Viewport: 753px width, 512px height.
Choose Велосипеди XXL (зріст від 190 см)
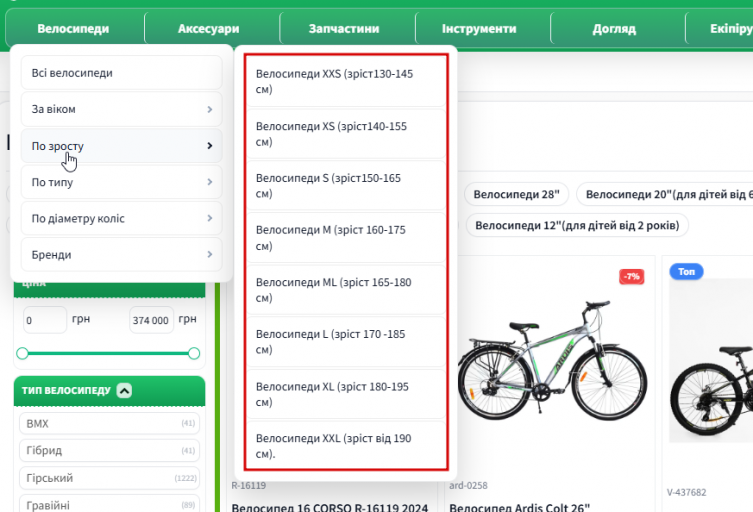pyautogui.click(x=346, y=446)
